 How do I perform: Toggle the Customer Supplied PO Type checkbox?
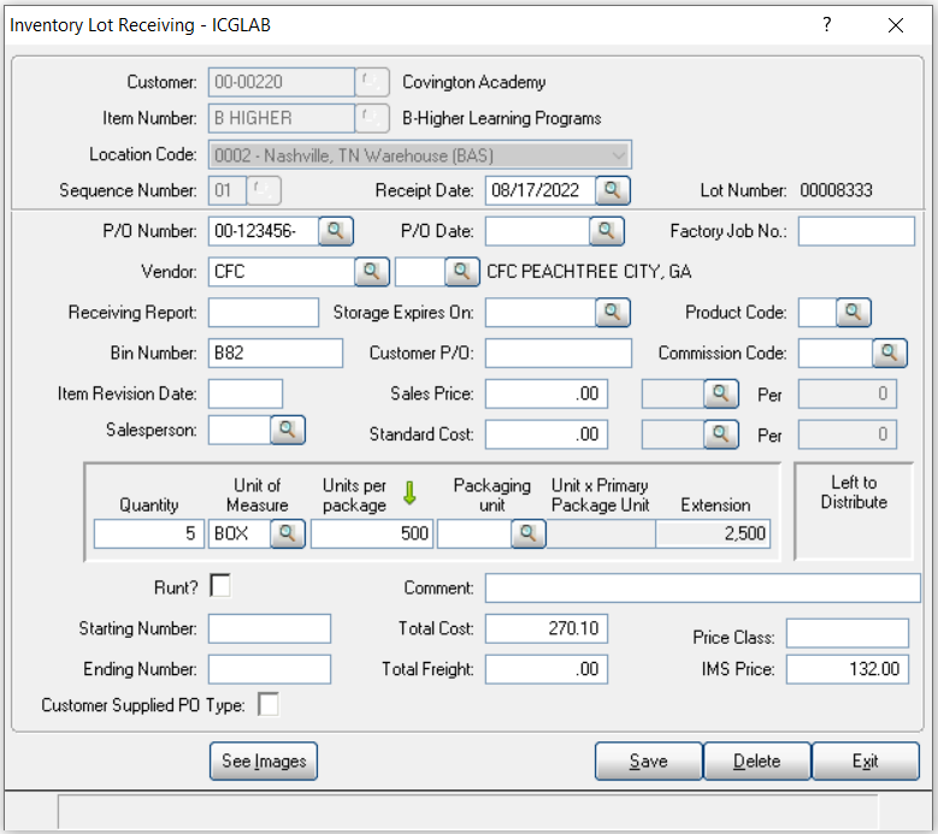coord(268,704)
